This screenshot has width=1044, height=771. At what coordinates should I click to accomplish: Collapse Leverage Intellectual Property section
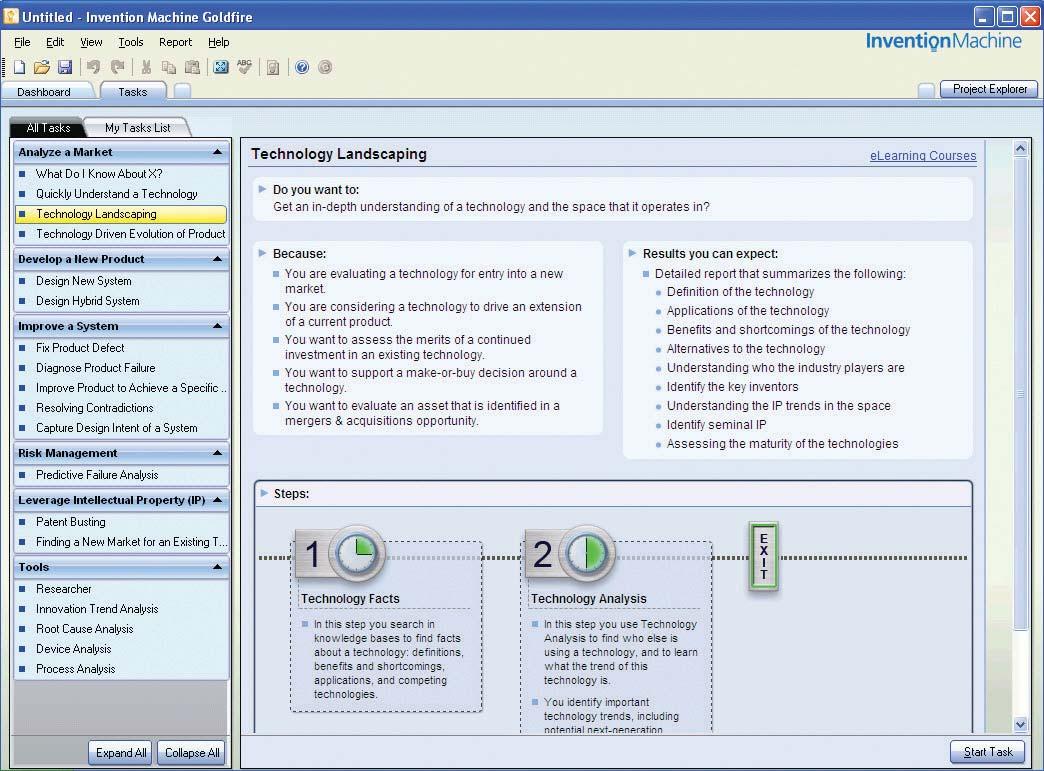pos(217,500)
